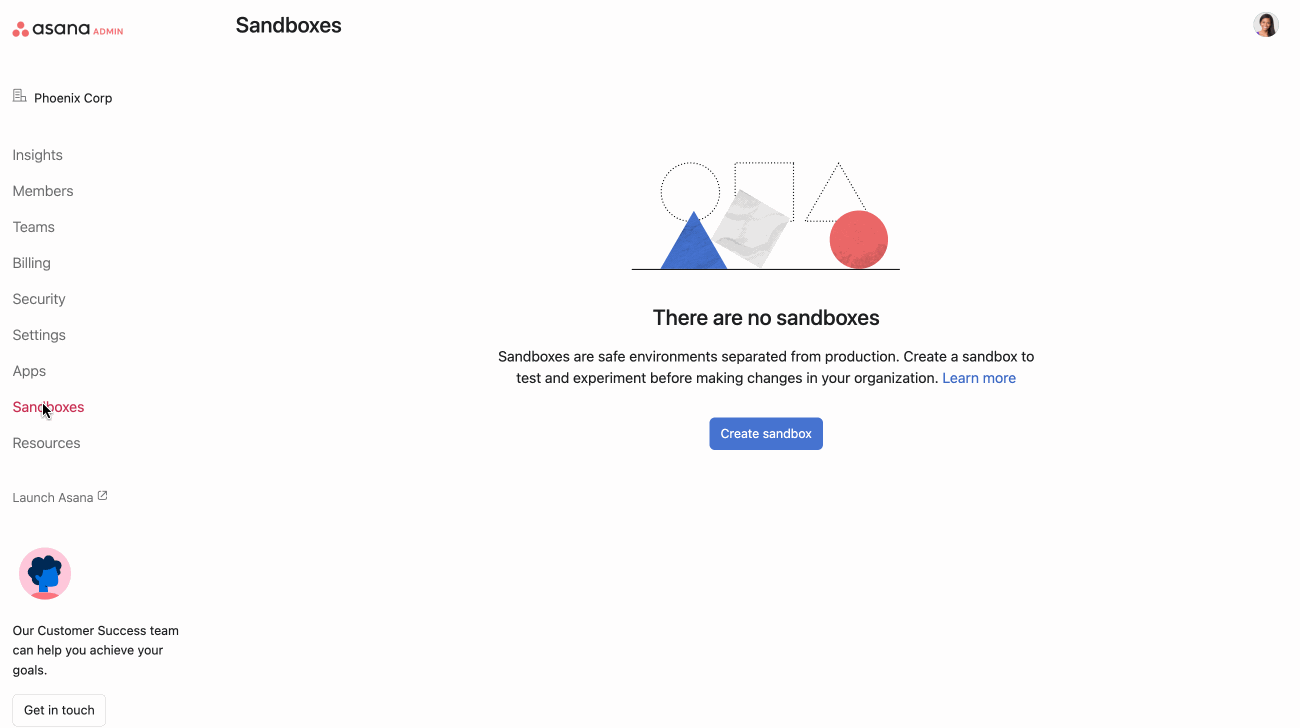Viewport: 1300px width, 728px height.
Task: Open the Learn more link about sandboxes
Action: click(979, 378)
